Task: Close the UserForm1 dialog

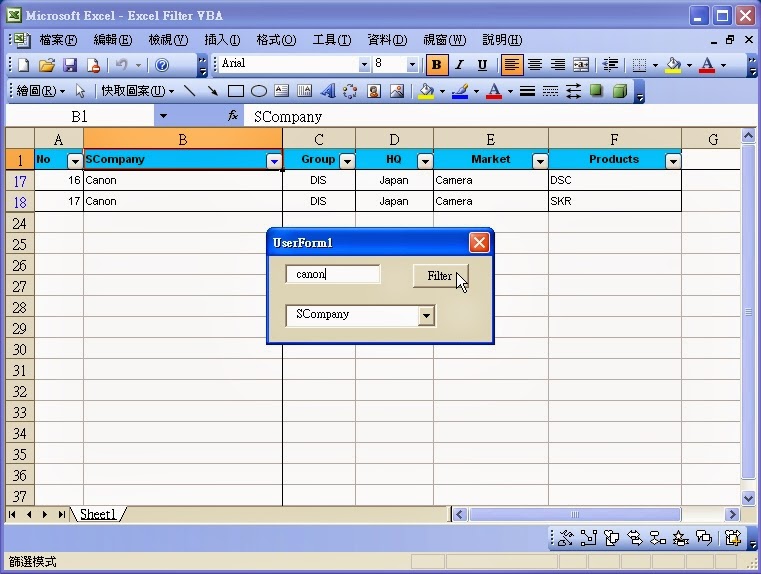Action: 479,243
